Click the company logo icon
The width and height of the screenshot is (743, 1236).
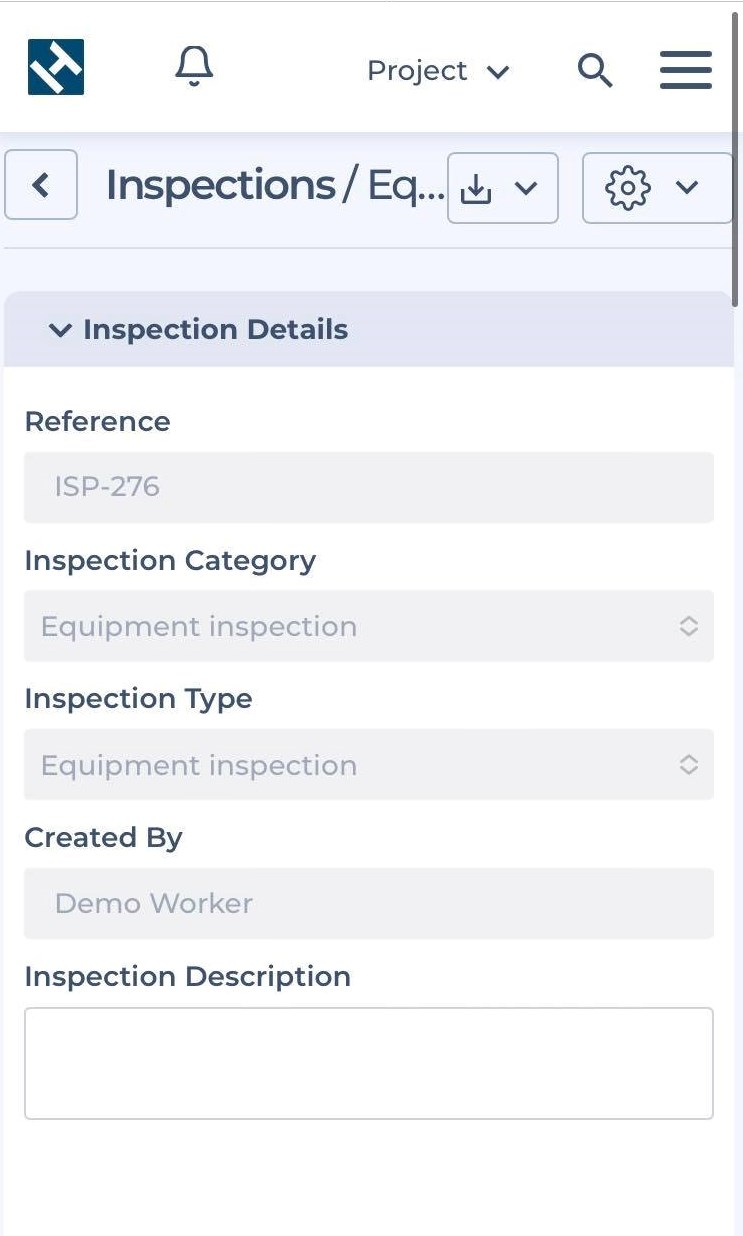[56, 67]
